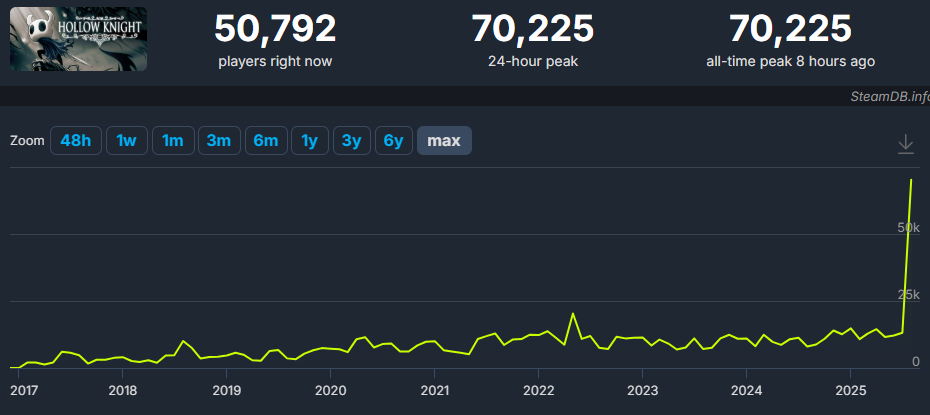
Task: Click the 2021 x-axis label
Action: [434, 391]
